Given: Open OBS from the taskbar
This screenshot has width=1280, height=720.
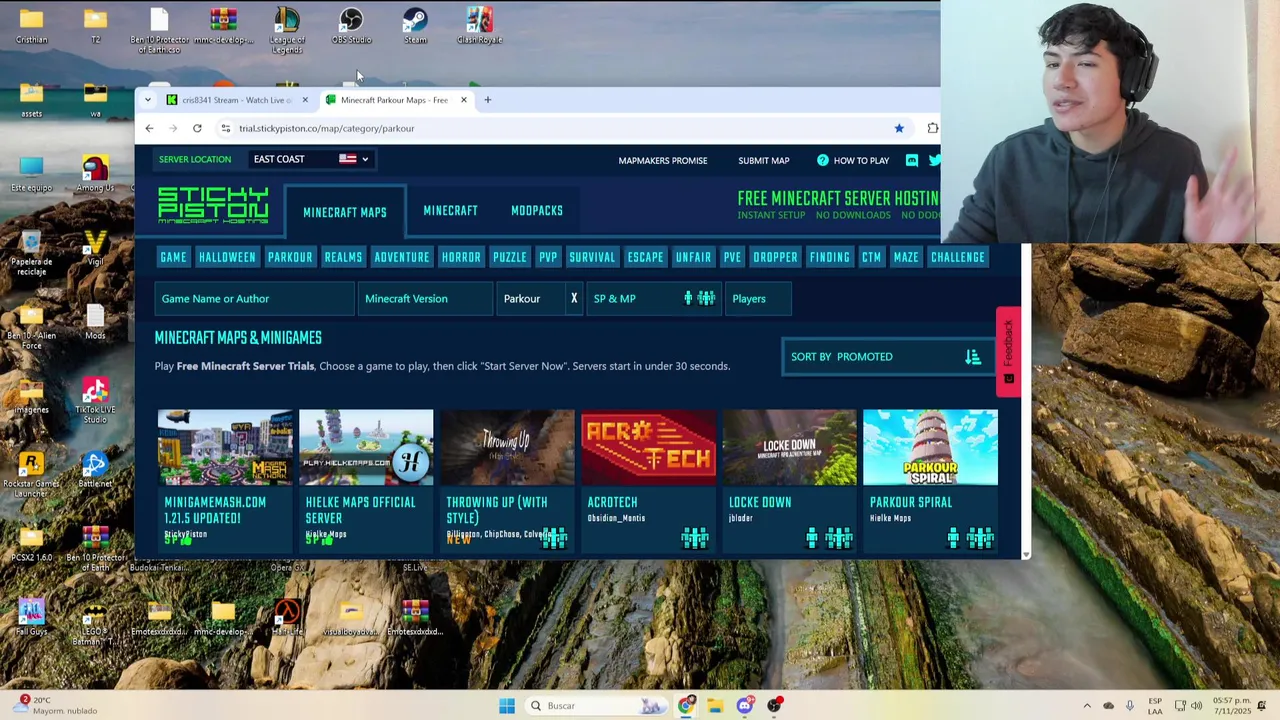Looking at the screenshot, I should 775,706.
